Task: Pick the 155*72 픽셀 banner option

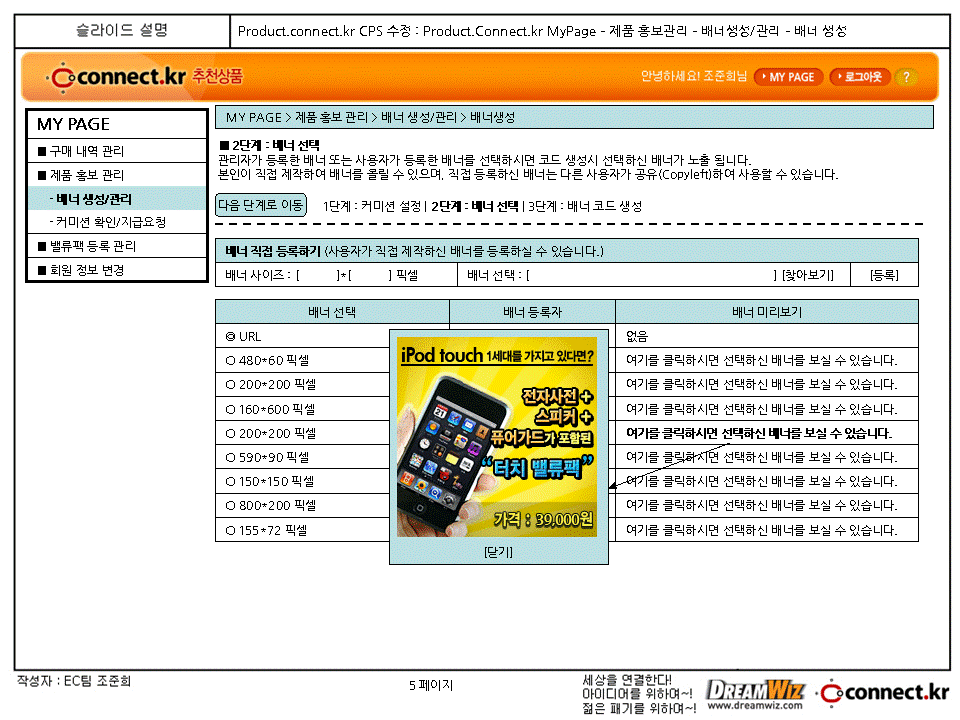Action: (230, 531)
